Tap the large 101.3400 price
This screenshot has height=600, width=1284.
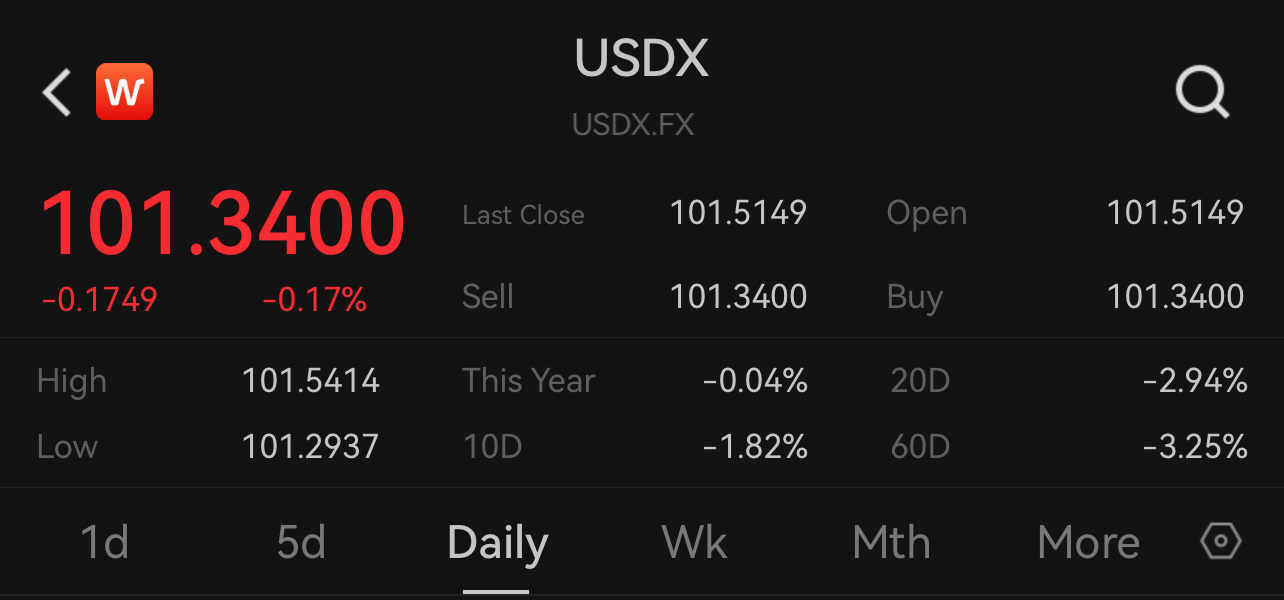222,224
